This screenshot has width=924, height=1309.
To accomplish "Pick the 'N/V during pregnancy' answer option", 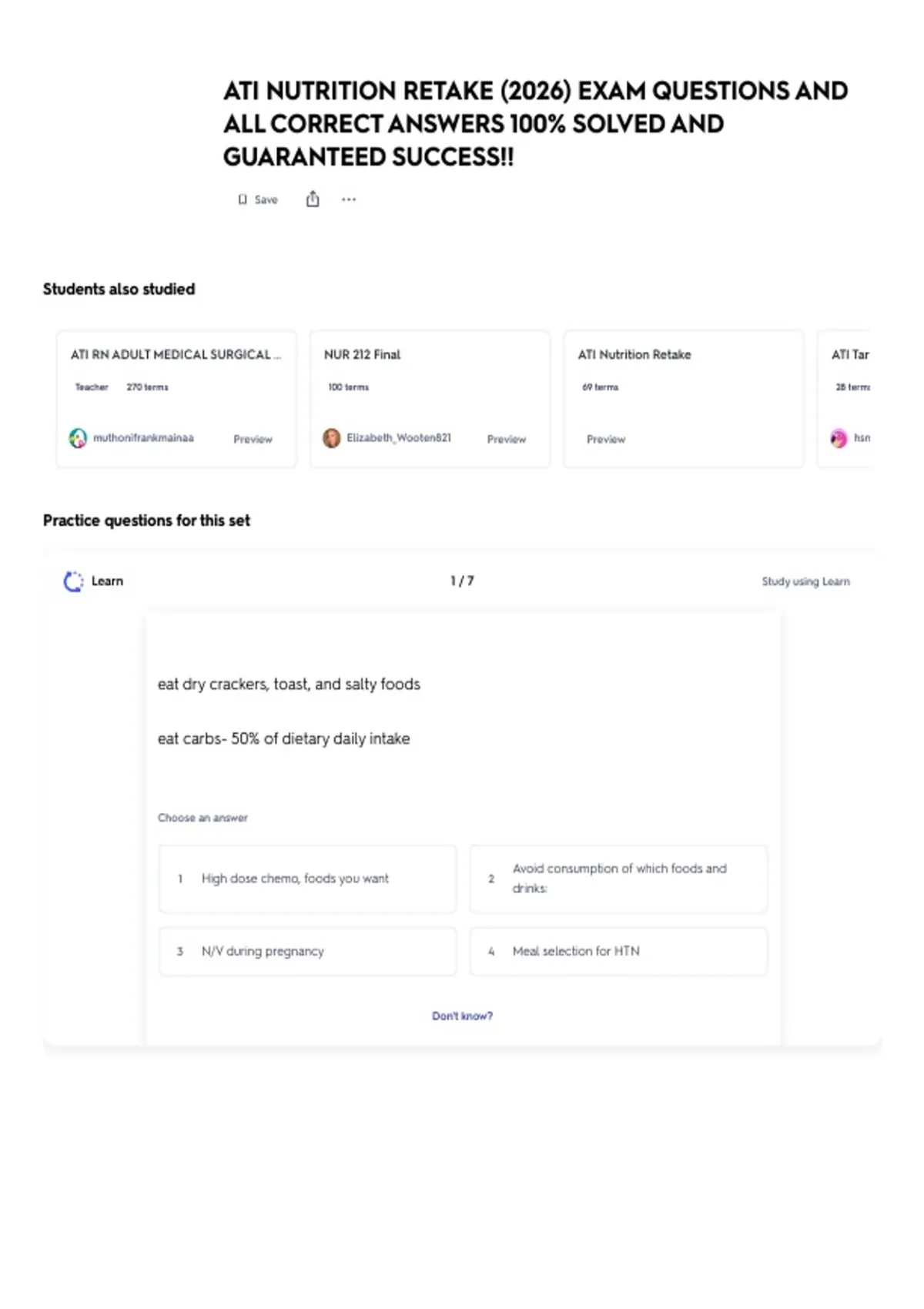I will point(307,952).
